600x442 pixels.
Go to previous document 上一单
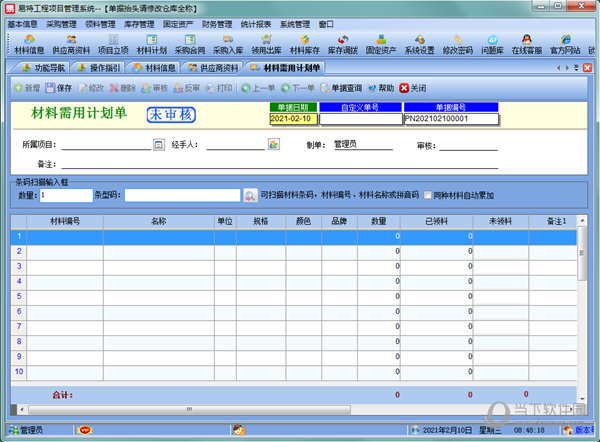click(258, 88)
